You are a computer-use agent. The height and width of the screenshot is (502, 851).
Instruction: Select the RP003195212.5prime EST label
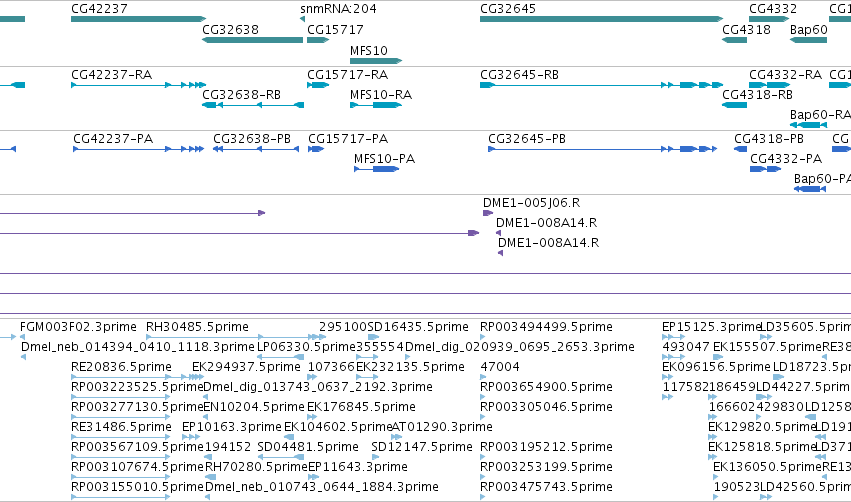click(x=547, y=447)
